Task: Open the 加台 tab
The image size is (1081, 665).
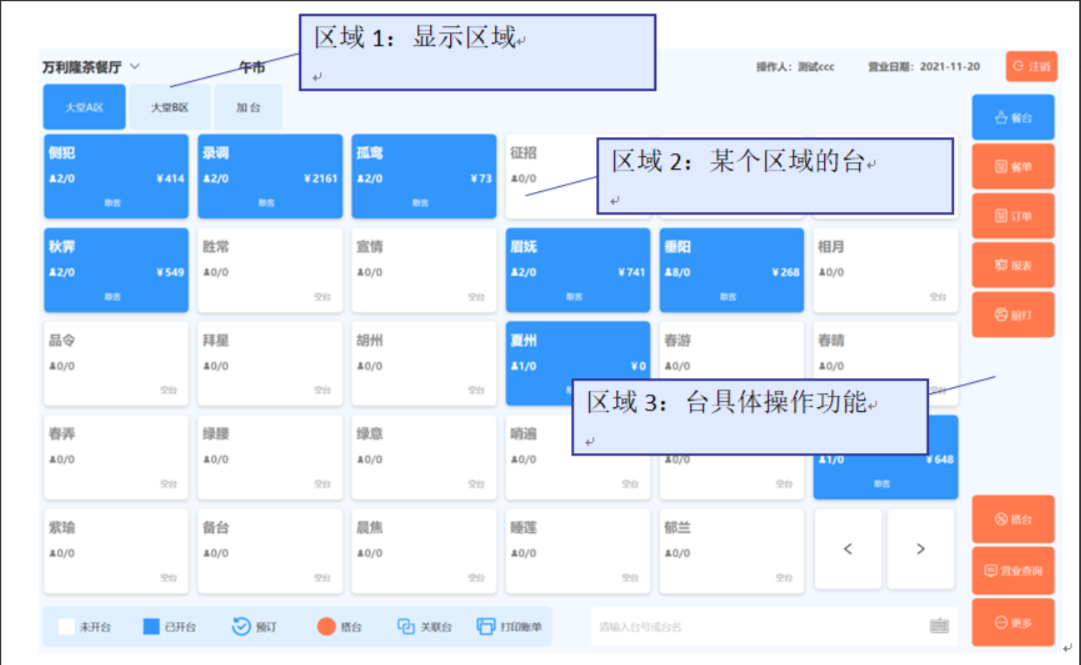Action: click(x=248, y=107)
